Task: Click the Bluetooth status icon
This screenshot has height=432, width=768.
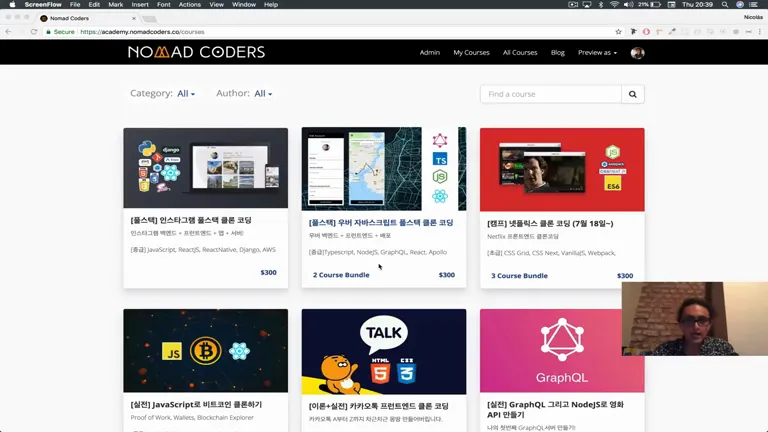Action: pyautogui.click(x=601, y=4)
